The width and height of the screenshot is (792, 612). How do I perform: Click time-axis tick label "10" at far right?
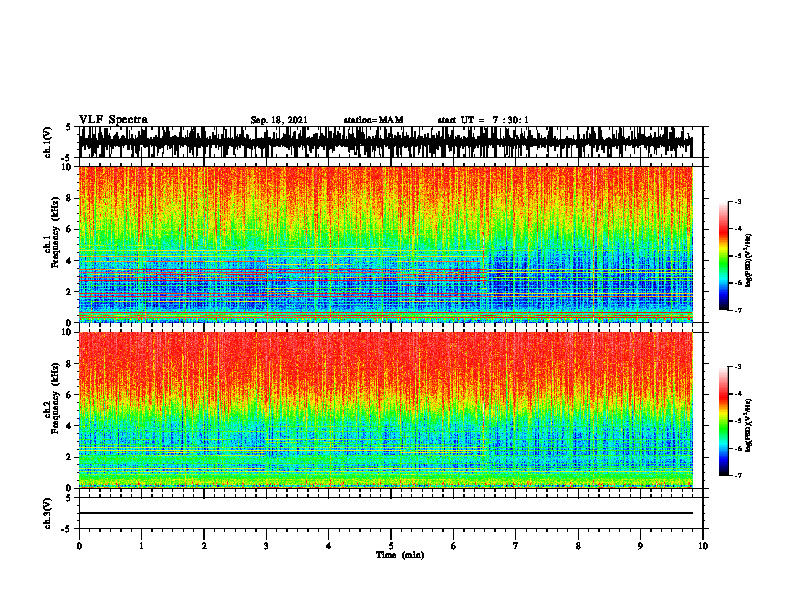click(x=703, y=546)
